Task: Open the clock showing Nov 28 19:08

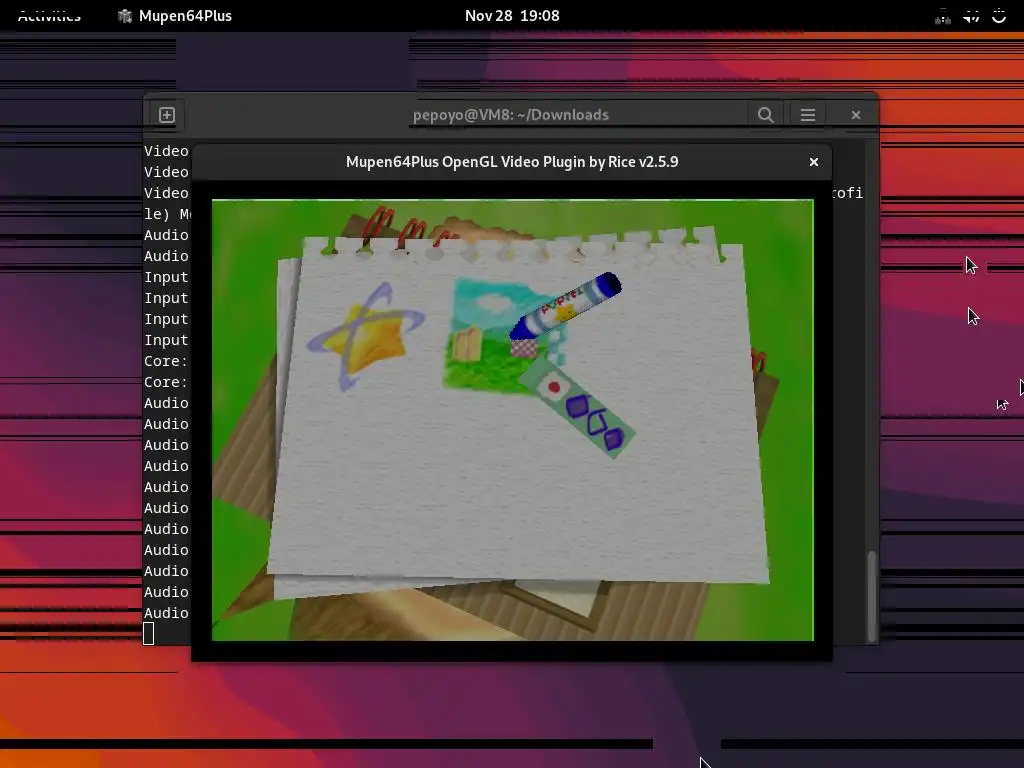Action: coord(512,16)
